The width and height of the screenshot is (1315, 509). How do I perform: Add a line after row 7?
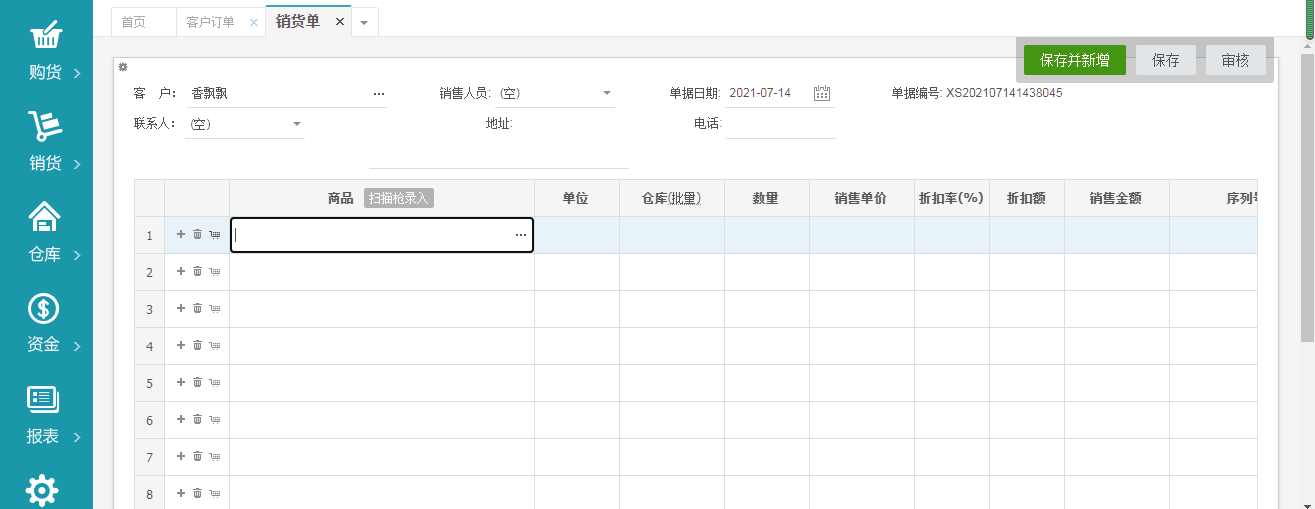(181, 456)
